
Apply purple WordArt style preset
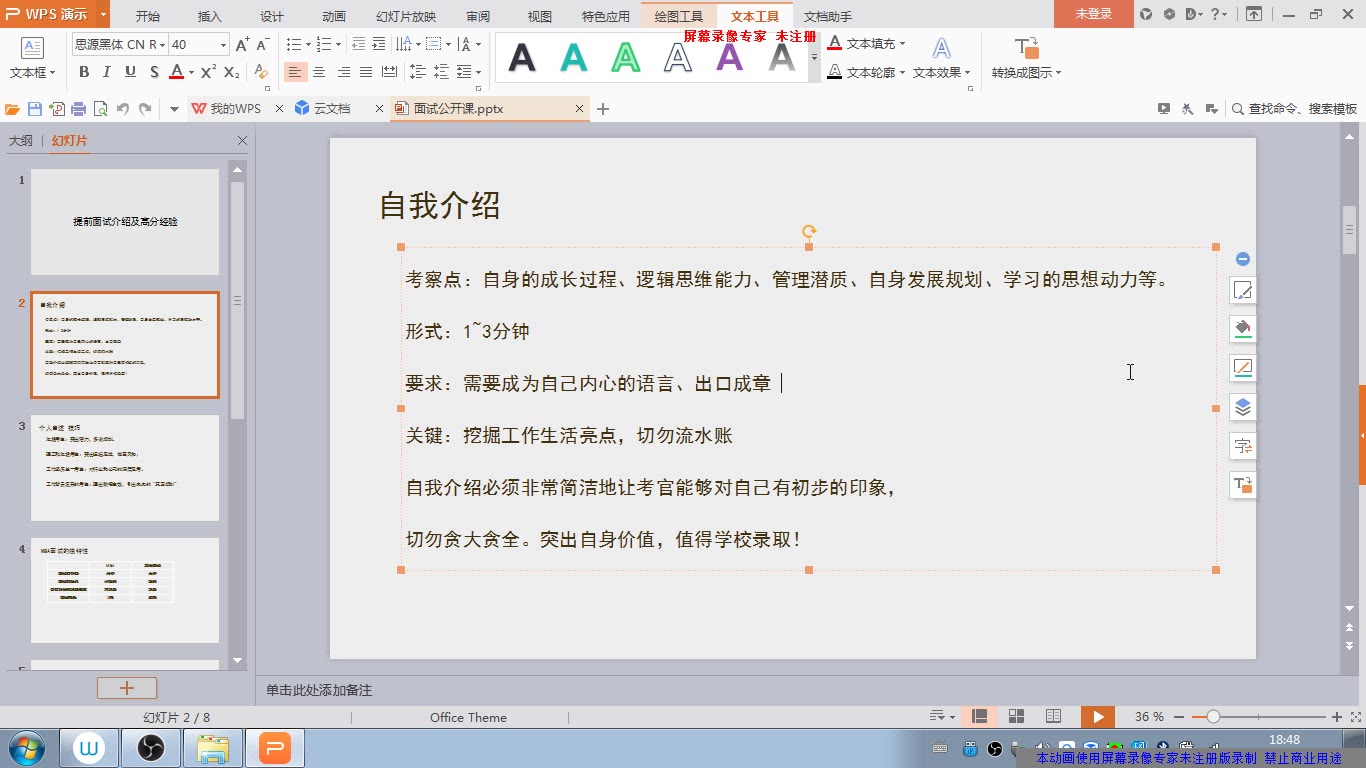coord(730,58)
